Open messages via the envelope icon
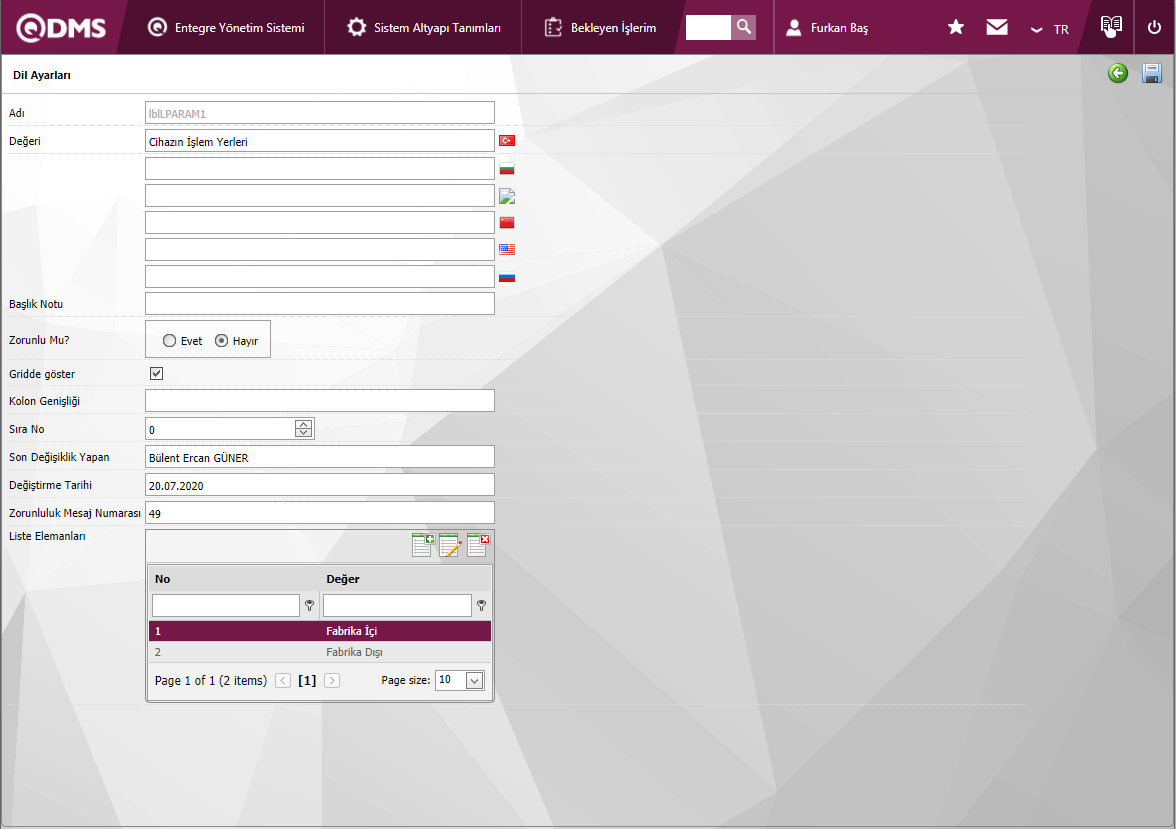Screen dimensions: 1176x829 click(x=997, y=27)
